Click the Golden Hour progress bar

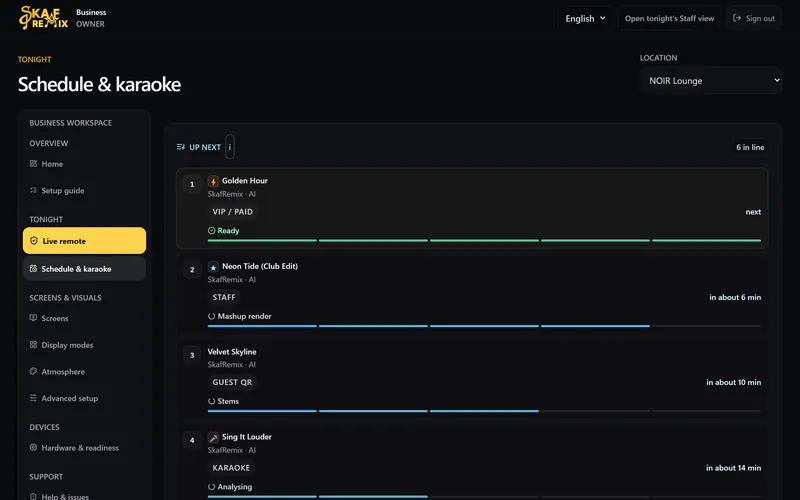tap(484, 240)
